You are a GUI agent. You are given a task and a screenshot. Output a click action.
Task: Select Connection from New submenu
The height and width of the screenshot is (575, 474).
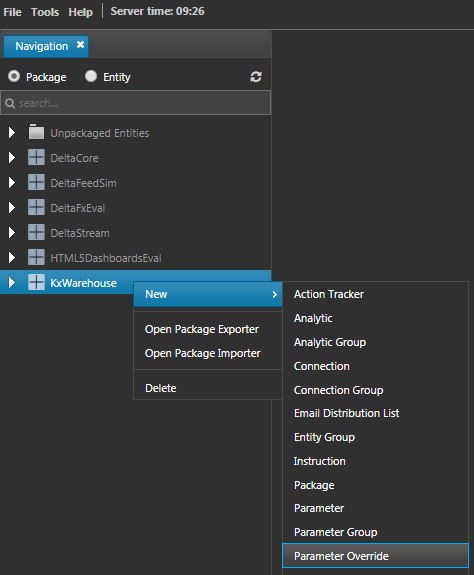(375, 366)
